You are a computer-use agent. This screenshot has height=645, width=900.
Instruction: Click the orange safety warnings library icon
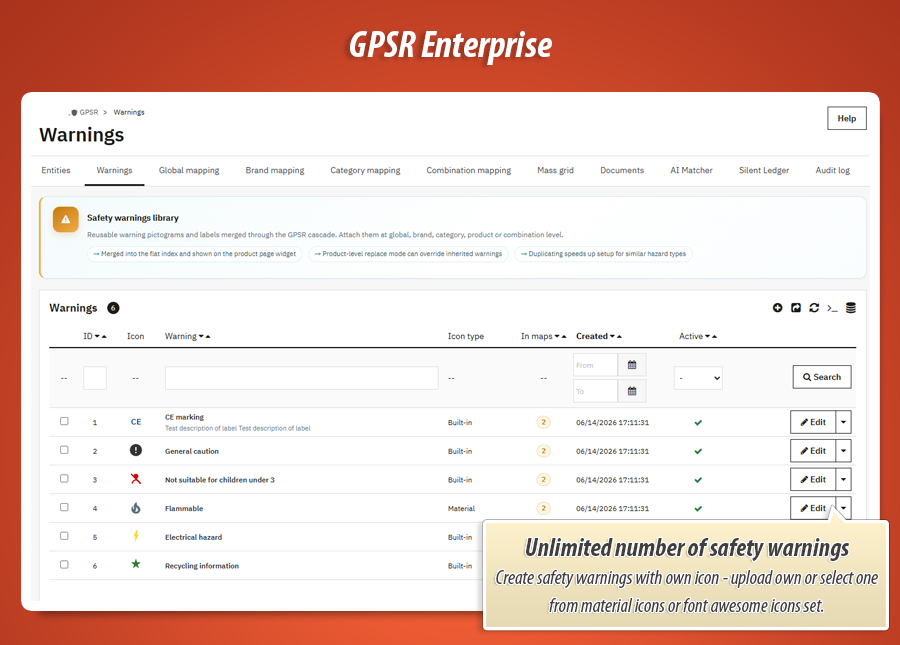click(x=65, y=219)
